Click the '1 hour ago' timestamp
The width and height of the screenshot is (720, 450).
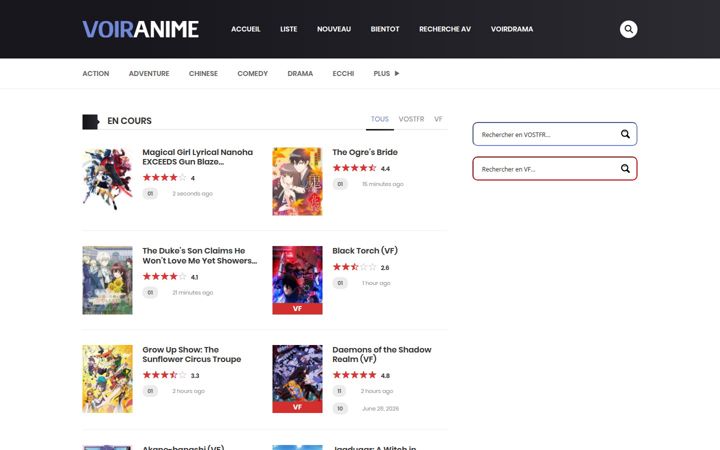pos(376,283)
